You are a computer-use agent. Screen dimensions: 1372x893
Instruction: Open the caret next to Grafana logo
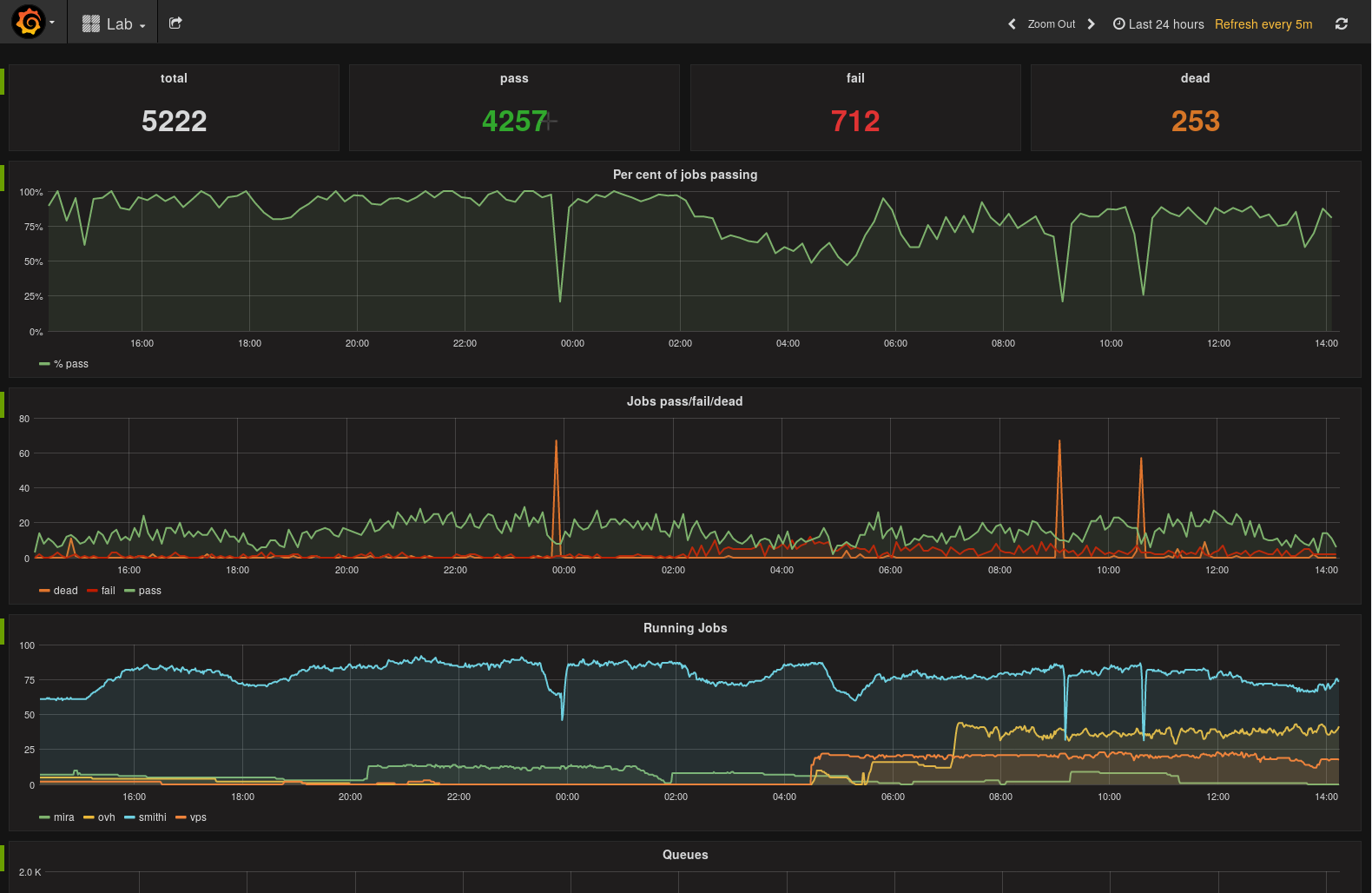52,23
